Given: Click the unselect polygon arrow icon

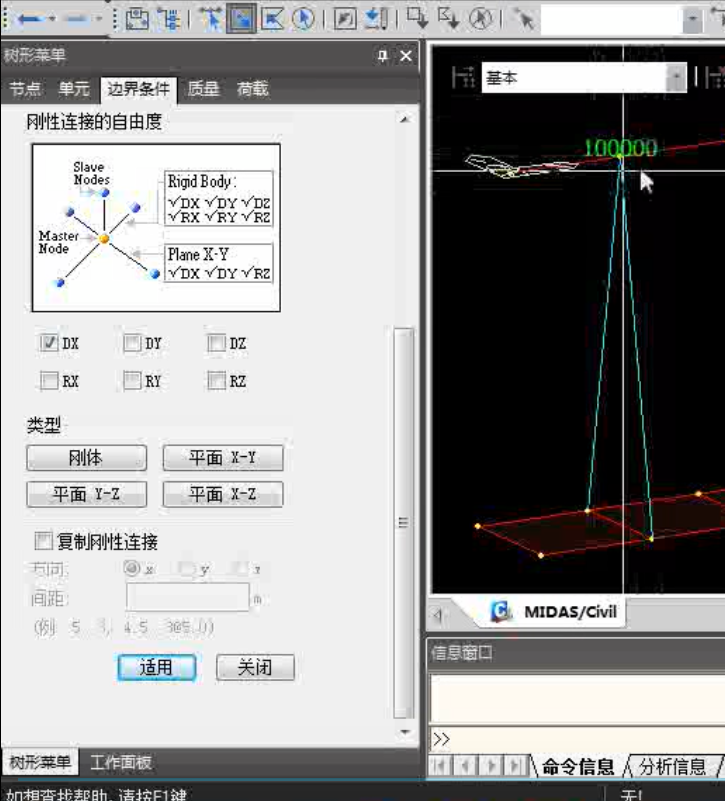Looking at the screenshot, I should tap(448, 17).
